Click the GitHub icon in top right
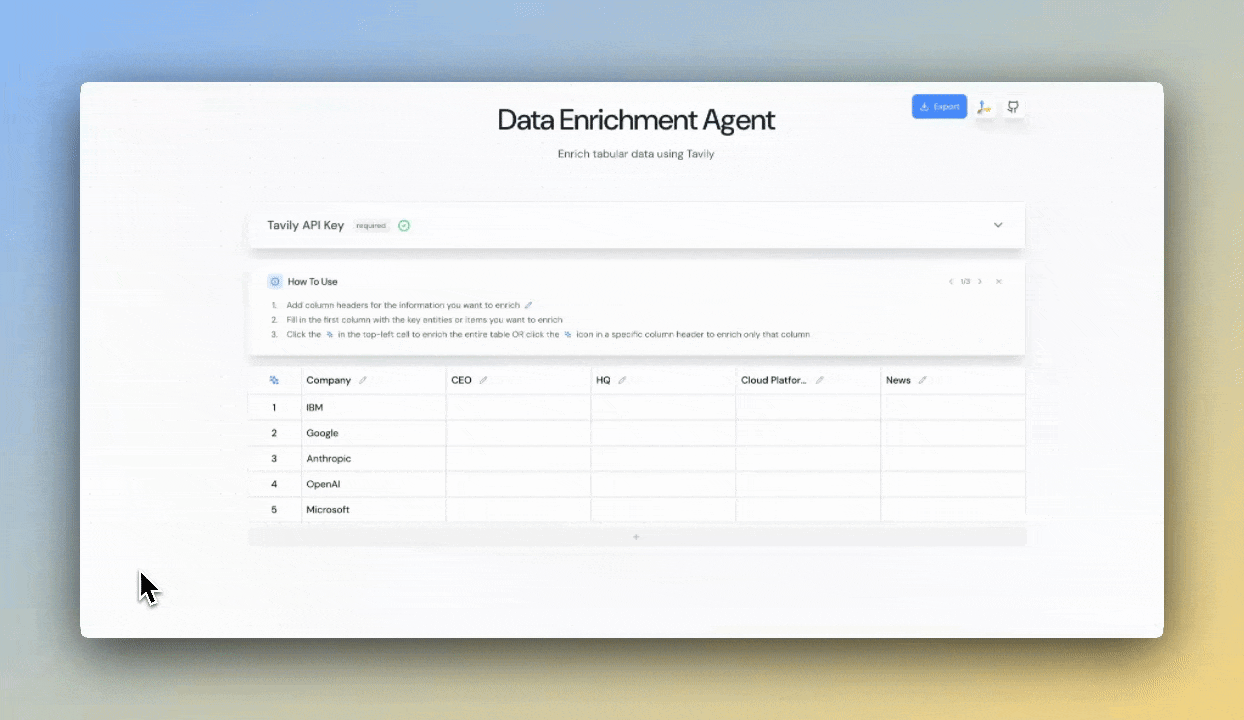Screen dimensions: 1244x720 1013,107
